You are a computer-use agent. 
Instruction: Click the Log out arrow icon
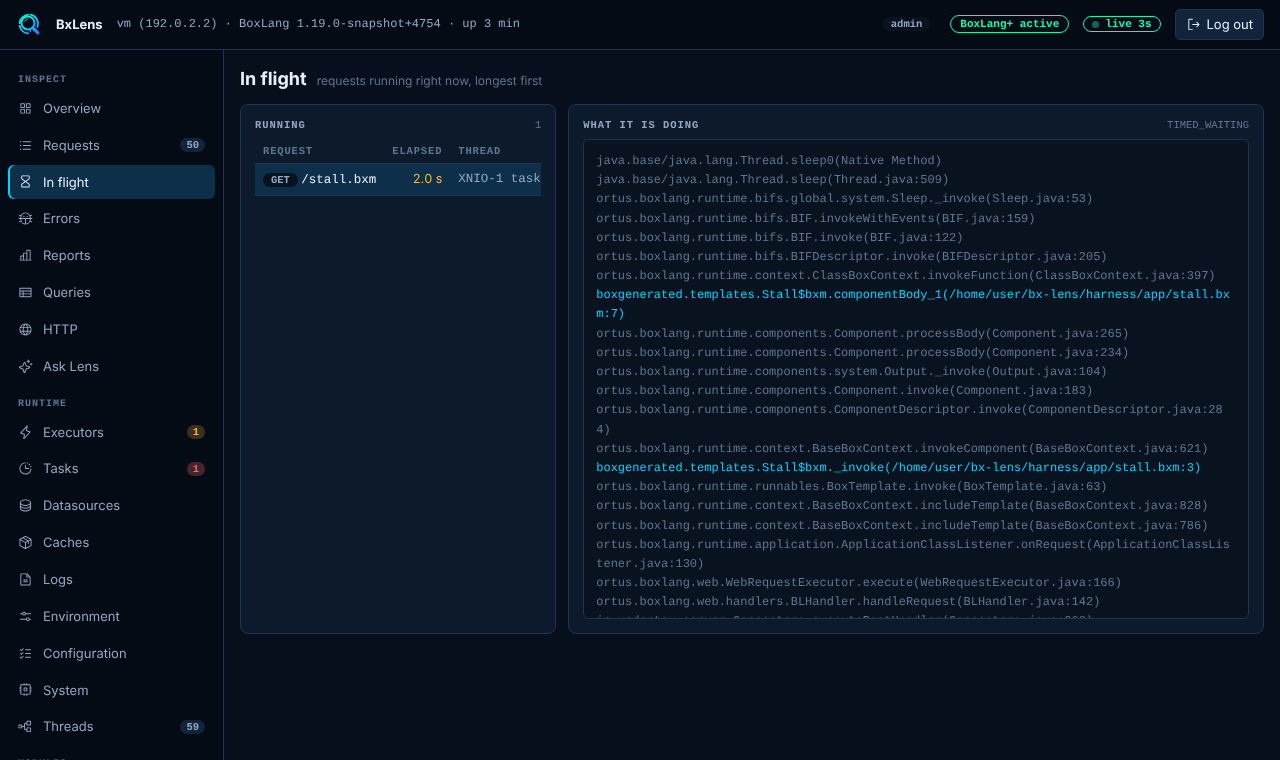coord(1193,24)
